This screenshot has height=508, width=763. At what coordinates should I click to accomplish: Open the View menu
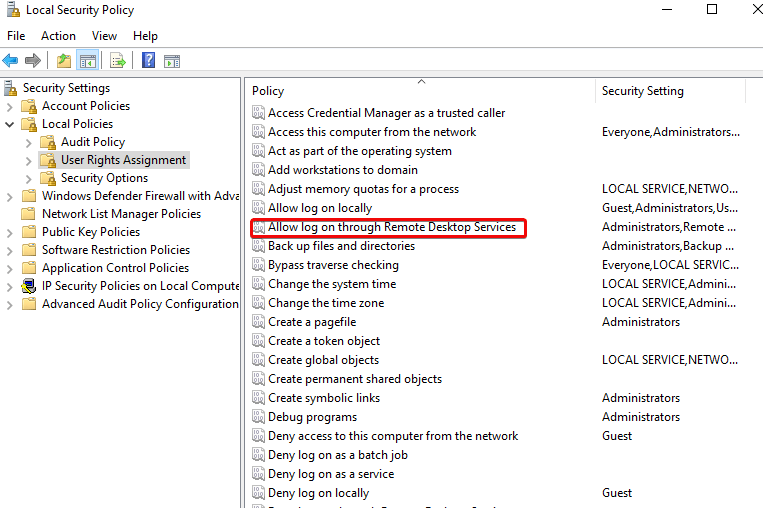tap(104, 36)
